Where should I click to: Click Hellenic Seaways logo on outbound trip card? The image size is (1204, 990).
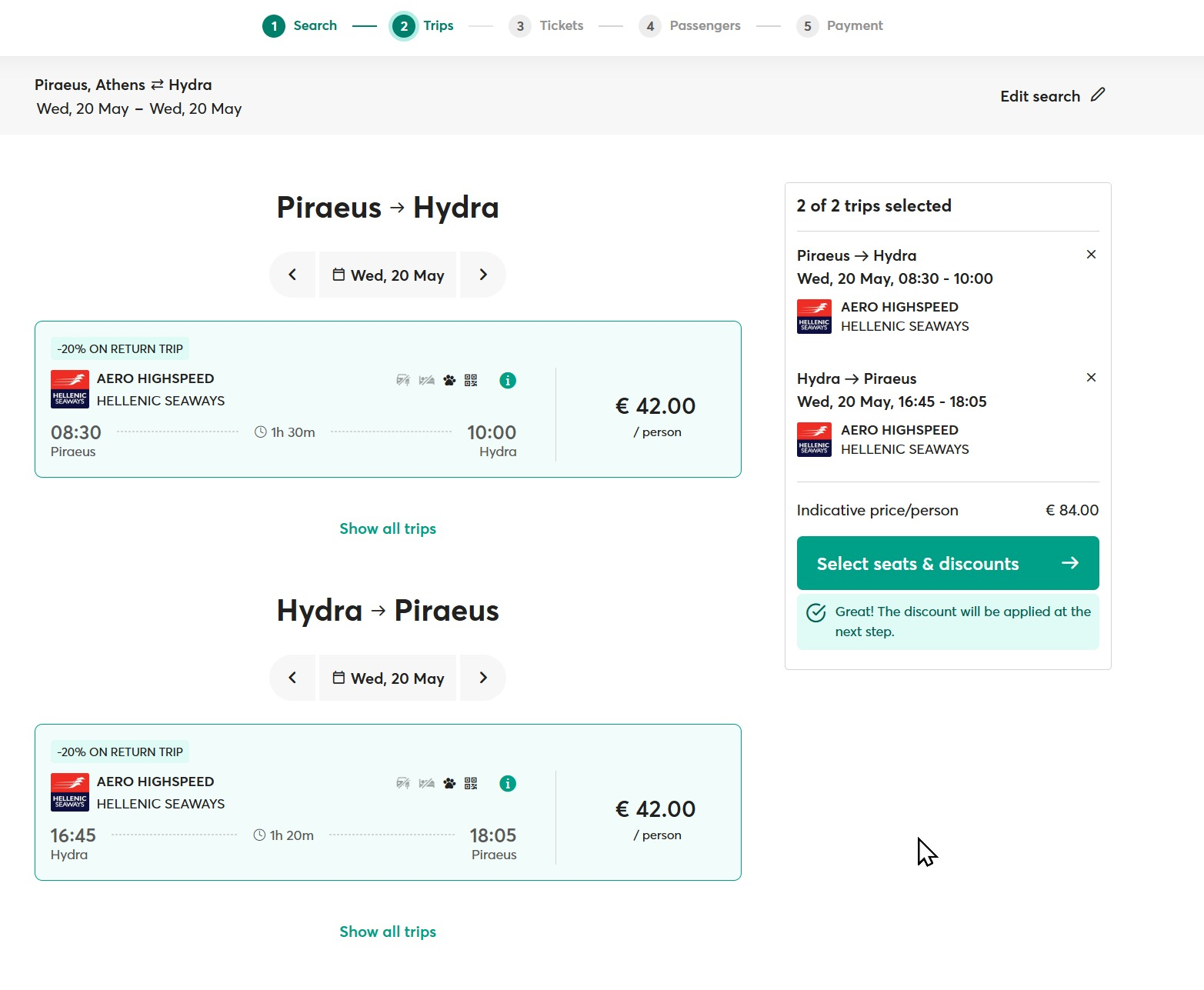click(x=70, y=389)
